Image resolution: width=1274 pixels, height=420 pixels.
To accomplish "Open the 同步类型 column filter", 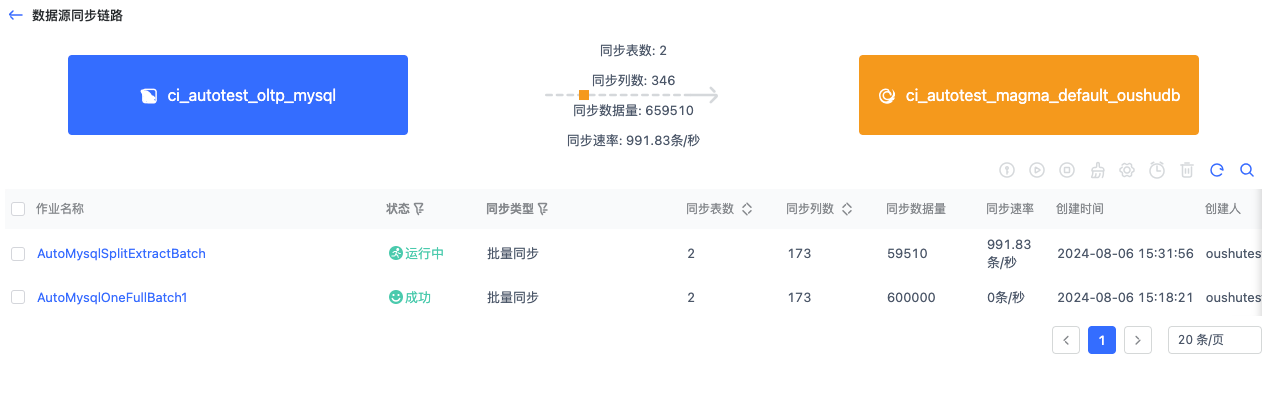I will click(x=543, y=209).
